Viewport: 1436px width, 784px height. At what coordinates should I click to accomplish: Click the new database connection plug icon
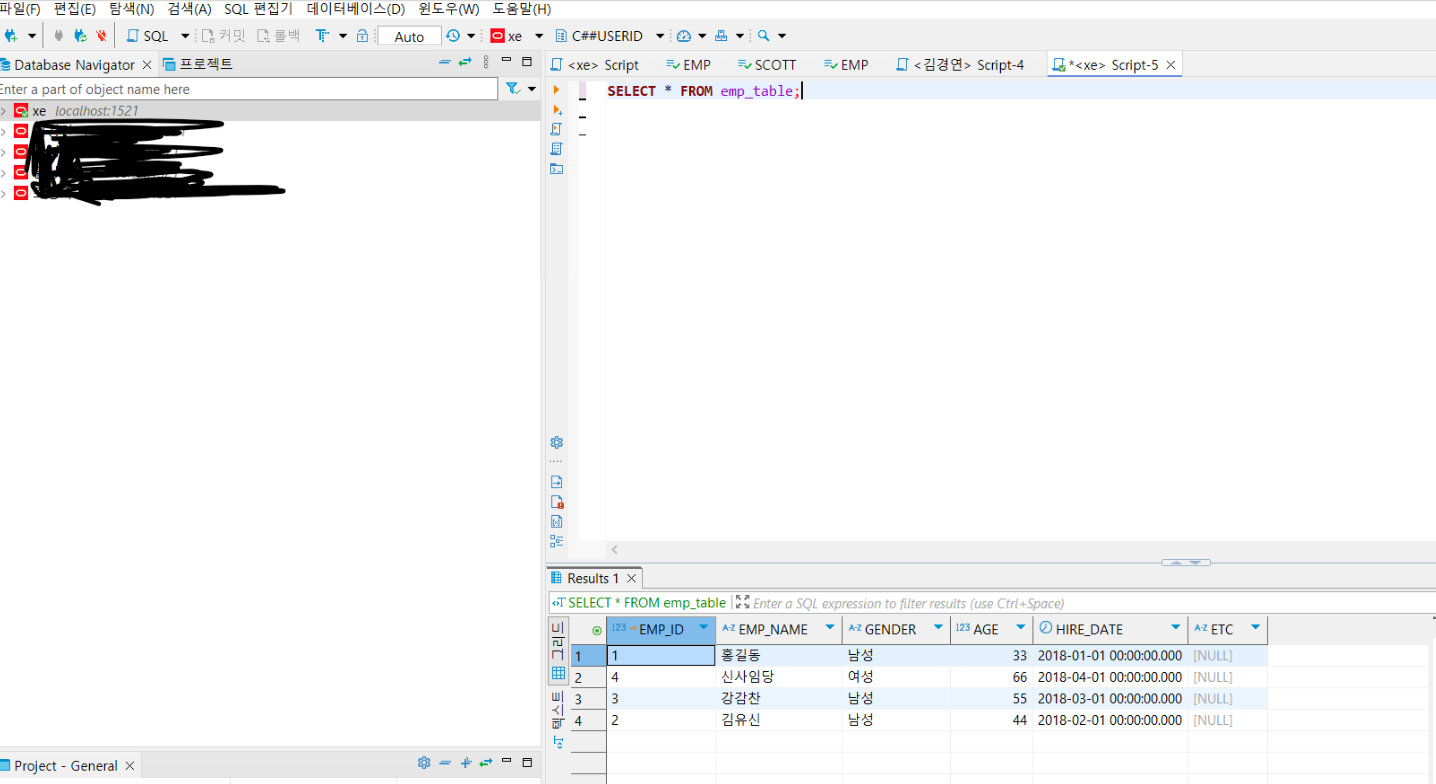point(11,36)
